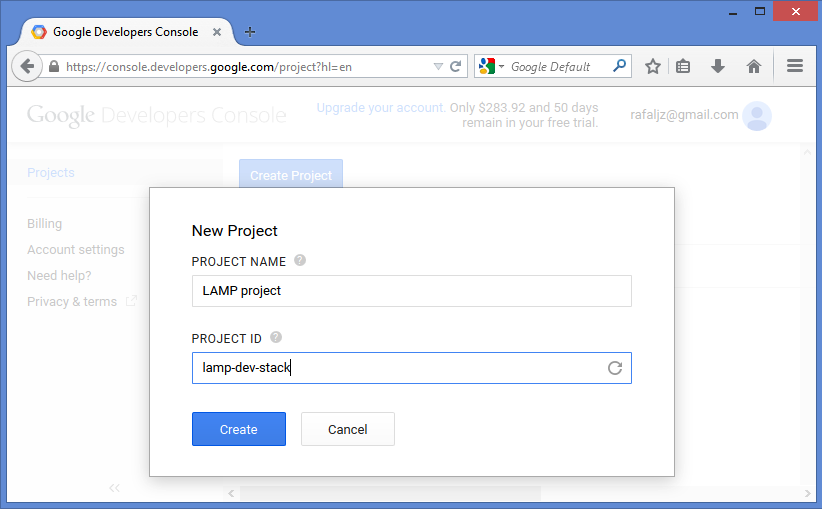Bookmark this page with the star icon
The image size is (822, 509).
[653, 67]
